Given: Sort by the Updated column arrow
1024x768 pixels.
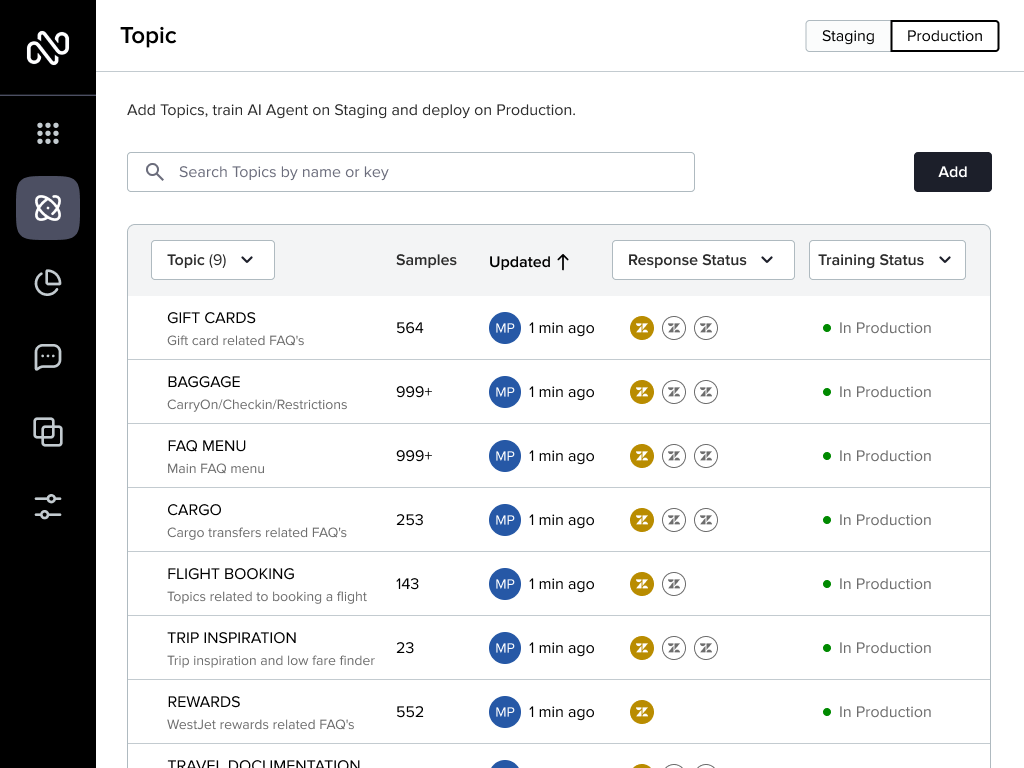Looking at the screenshot, I should pos(562,261).
